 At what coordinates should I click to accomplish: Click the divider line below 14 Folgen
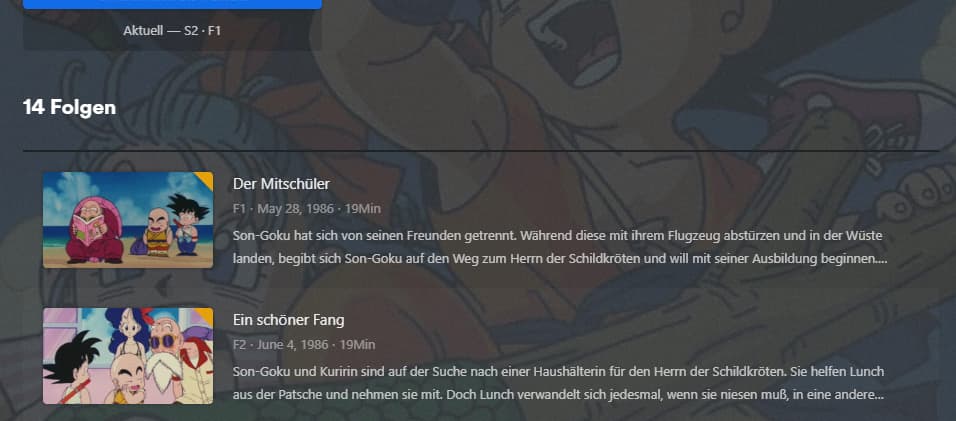(482, 150)
